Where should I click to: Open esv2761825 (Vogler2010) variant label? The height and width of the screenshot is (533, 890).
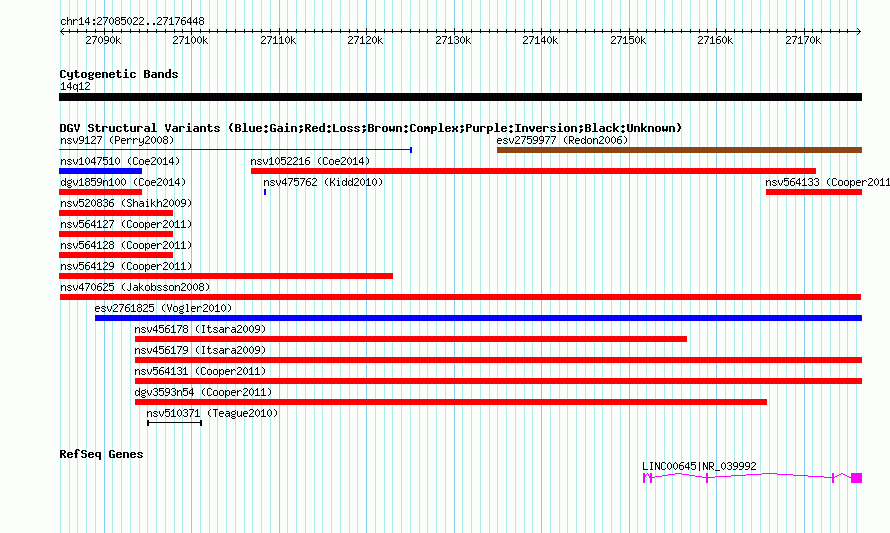[163, 308]
